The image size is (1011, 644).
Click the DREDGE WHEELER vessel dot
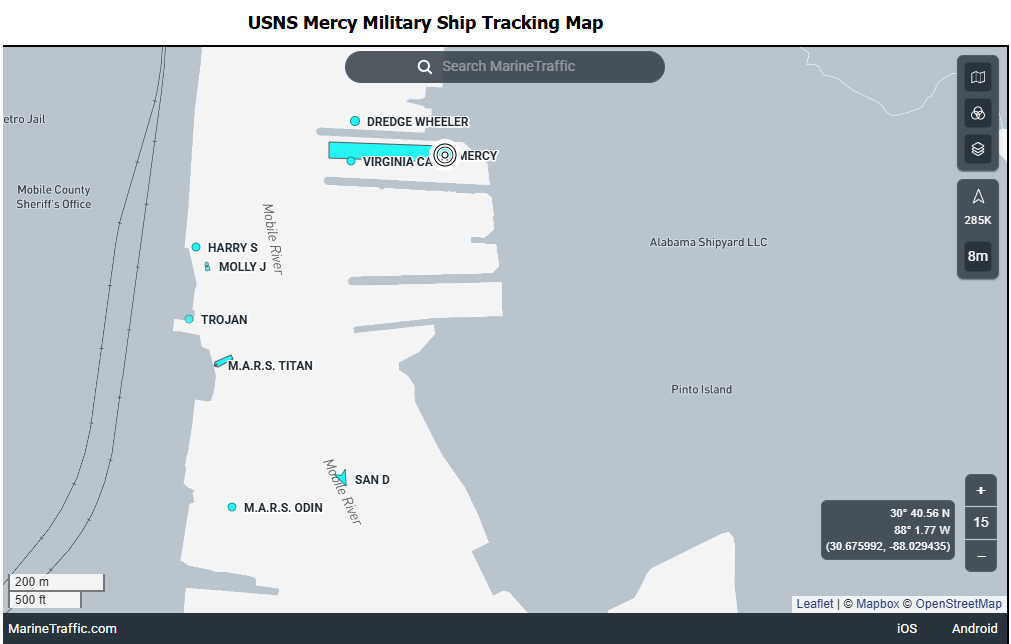pos(355,121)
